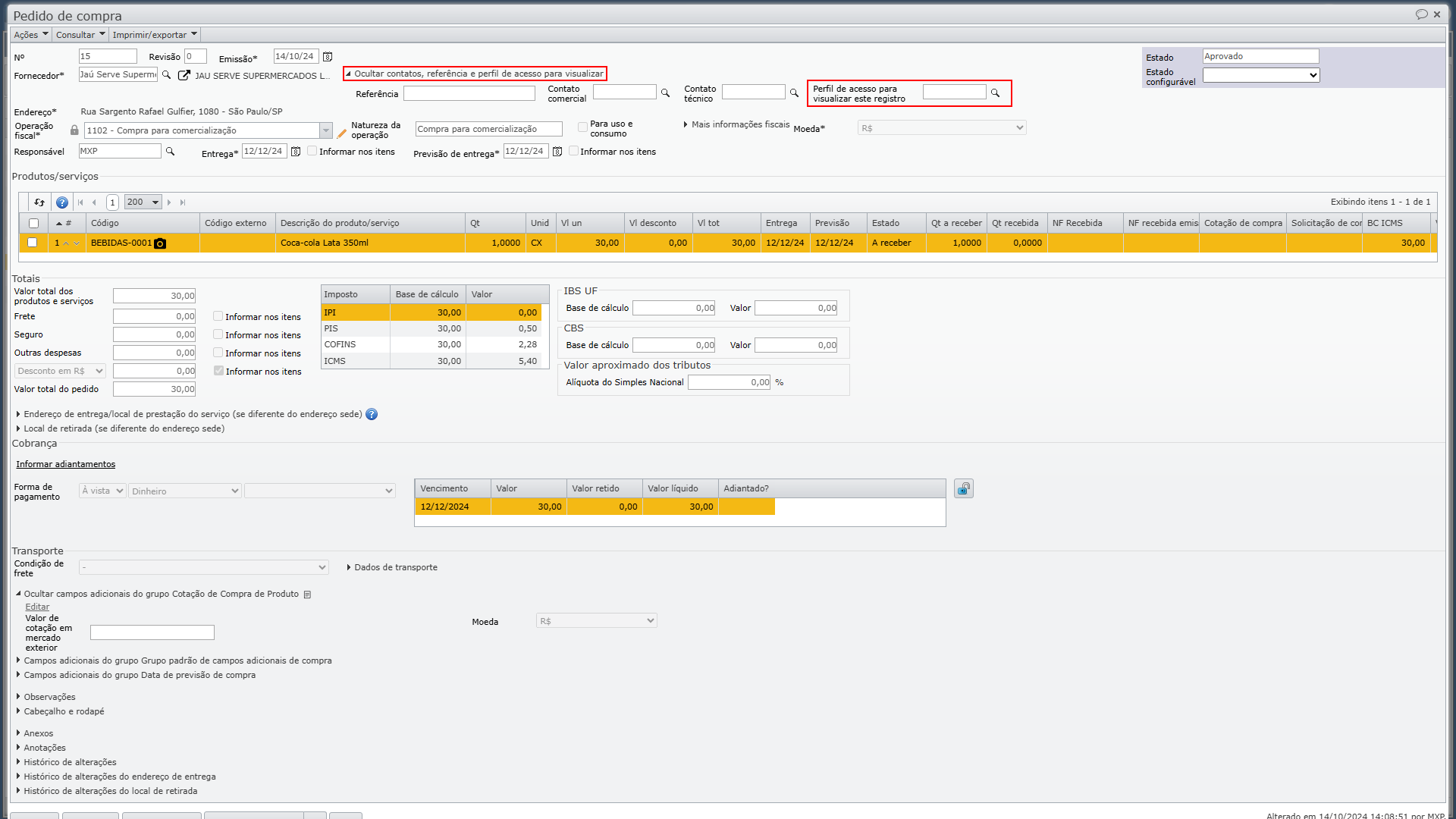Tick the Para uso e consumo checkbox
This screenshot has height=819, width=1456.
pos(582,127)
